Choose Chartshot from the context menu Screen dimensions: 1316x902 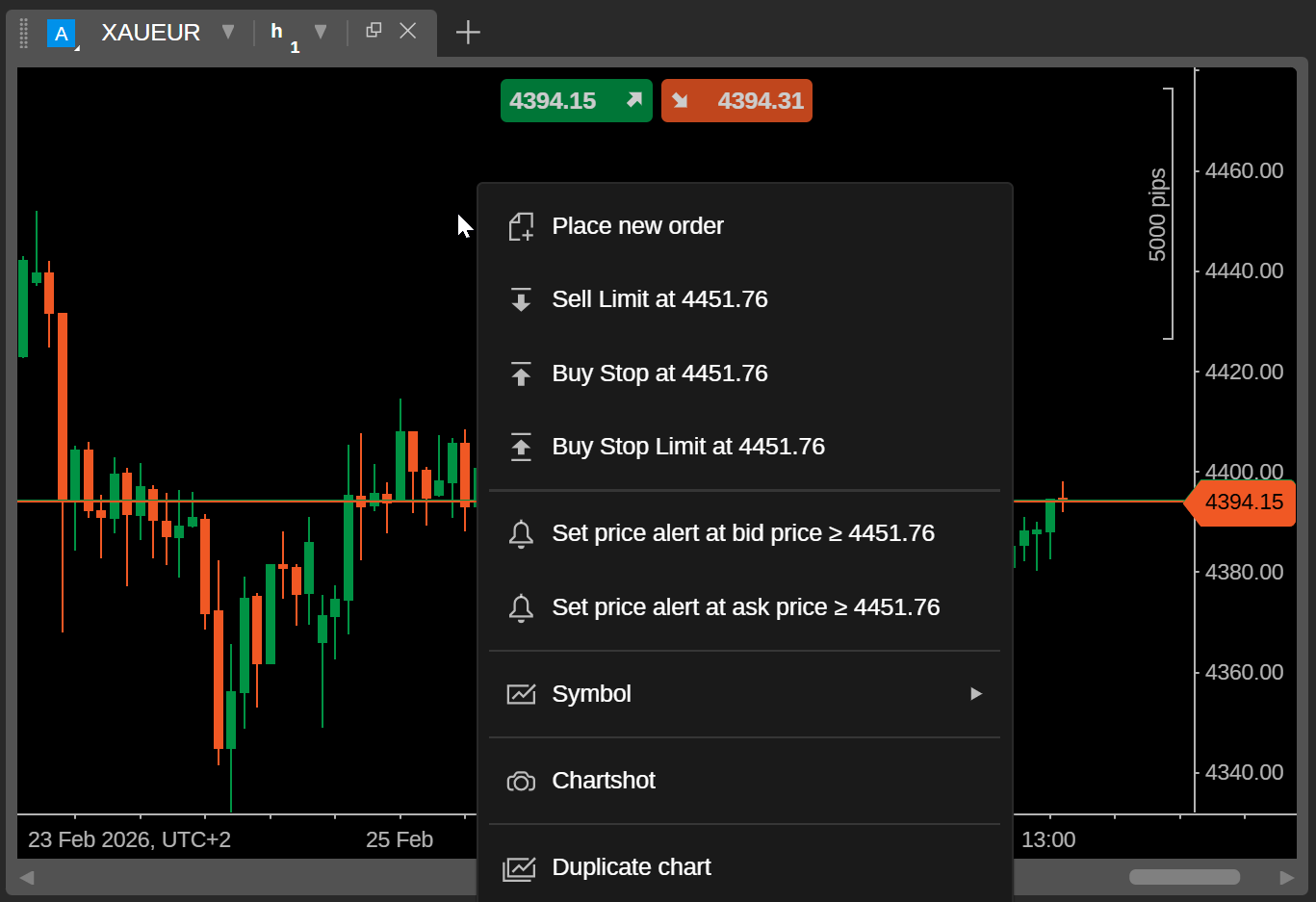coord(745,781)
